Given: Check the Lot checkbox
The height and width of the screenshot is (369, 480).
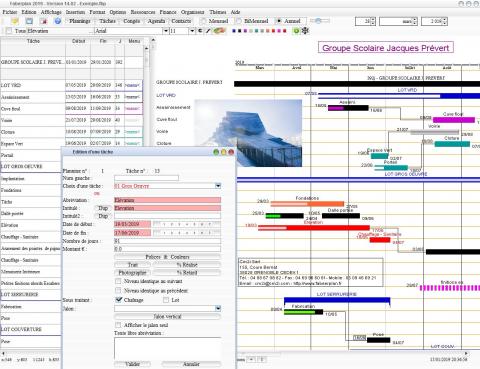Looking at the screenshot, I should pyautogui.click(x=166, y=300).
